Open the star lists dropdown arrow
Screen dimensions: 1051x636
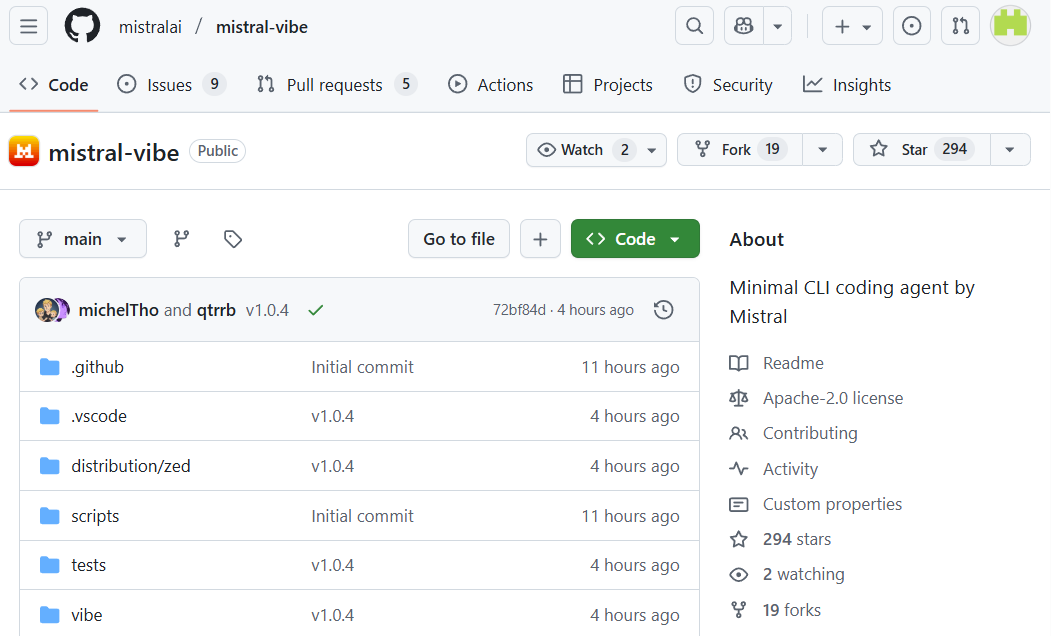coord(1010,150)
